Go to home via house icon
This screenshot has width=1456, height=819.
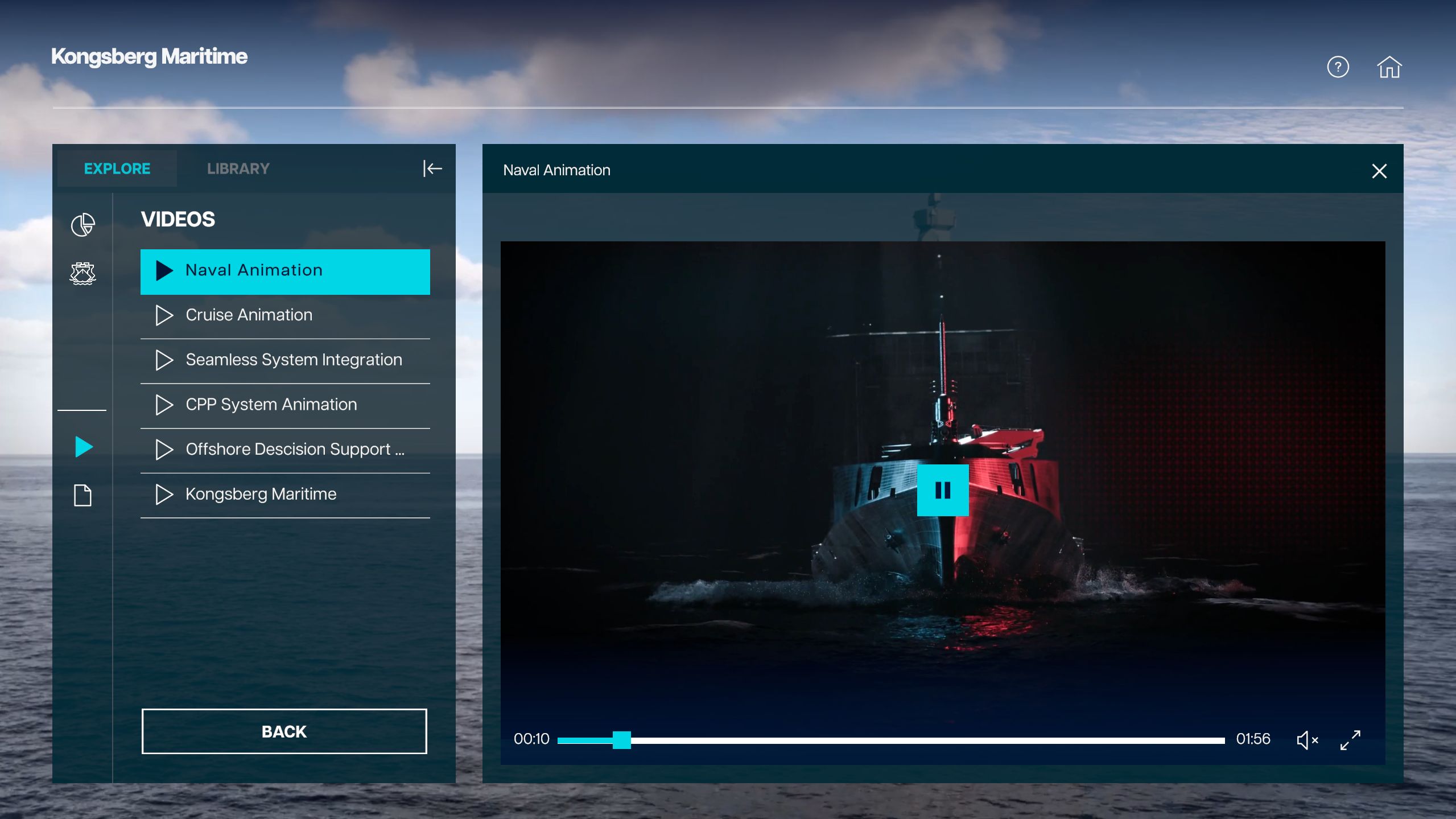click(1389, 67)
